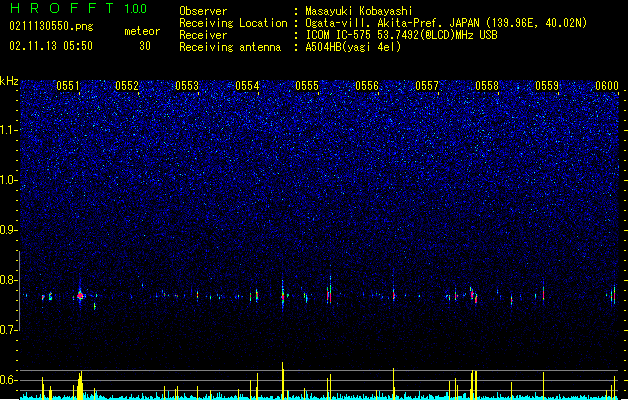Click the 0.6 kHz axis label
The width and height of the screenshot is (629, 400).
(x=8, y=380)
